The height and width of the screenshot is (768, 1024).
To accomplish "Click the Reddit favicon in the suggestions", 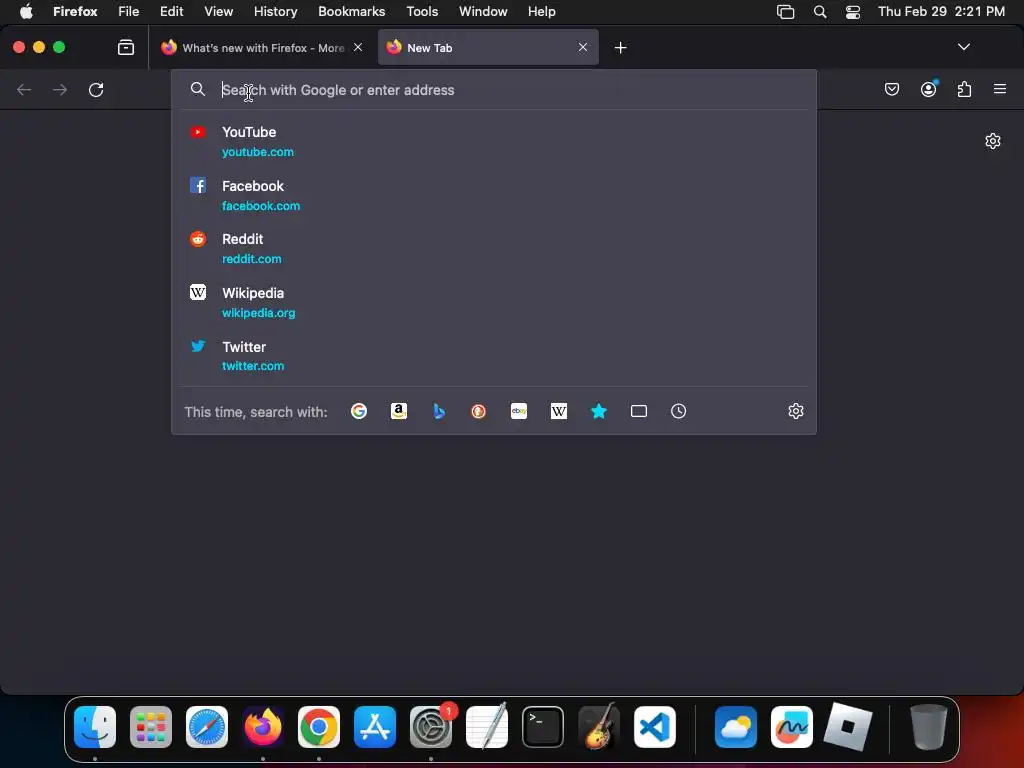I will pyautogui.click(x=198, y=239).
